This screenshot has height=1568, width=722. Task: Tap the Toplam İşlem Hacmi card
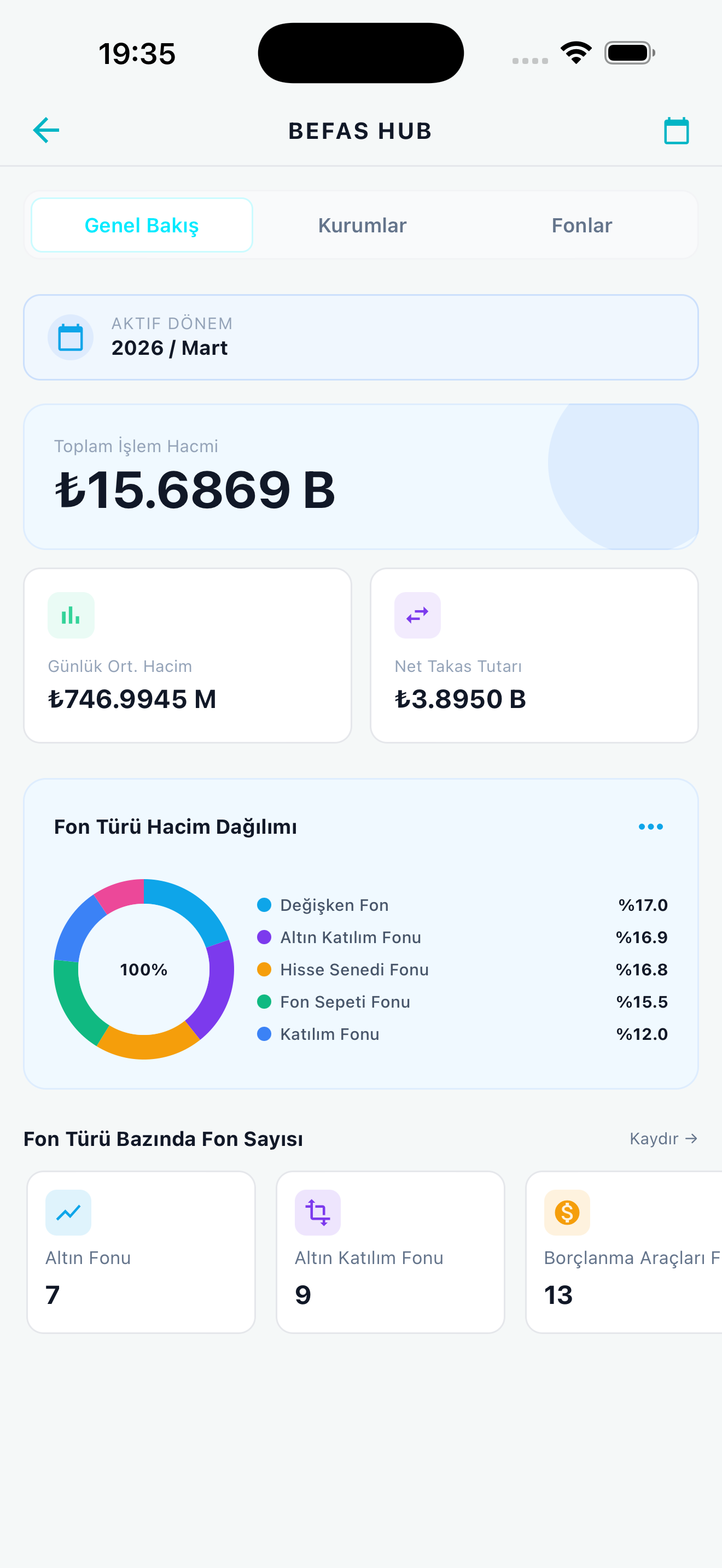point(361,477)
